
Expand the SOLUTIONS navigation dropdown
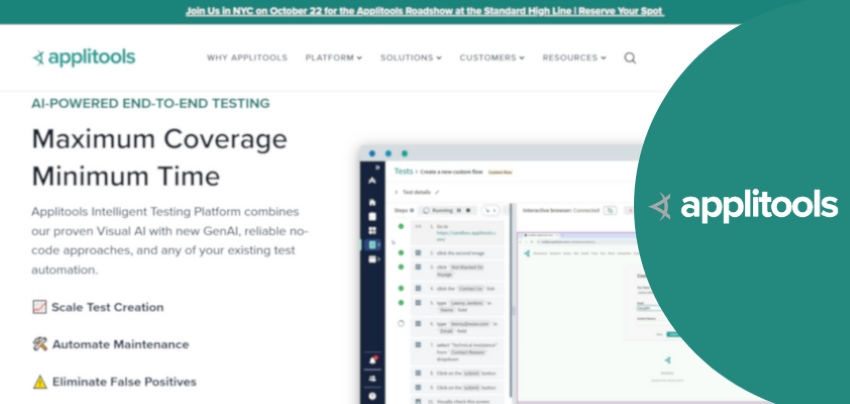point(411,57)
